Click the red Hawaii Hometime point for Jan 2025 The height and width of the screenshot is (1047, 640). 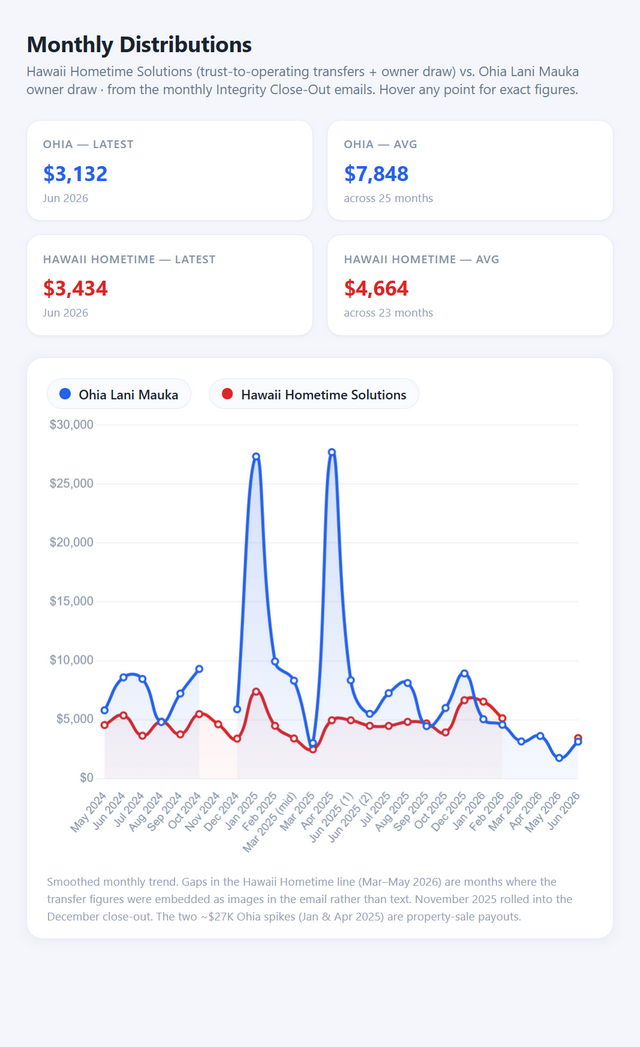coord(256,691)
